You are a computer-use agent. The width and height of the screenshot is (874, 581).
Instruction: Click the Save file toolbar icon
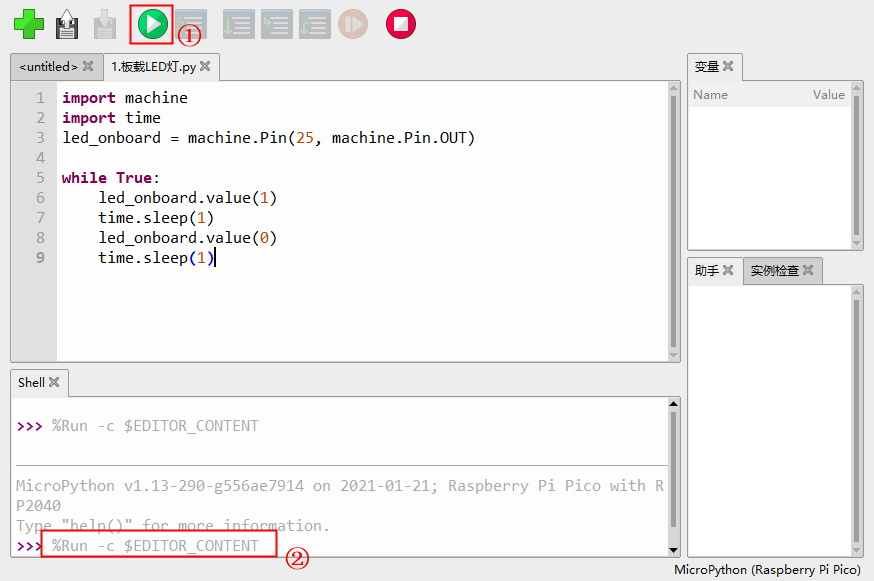[105, 24]
